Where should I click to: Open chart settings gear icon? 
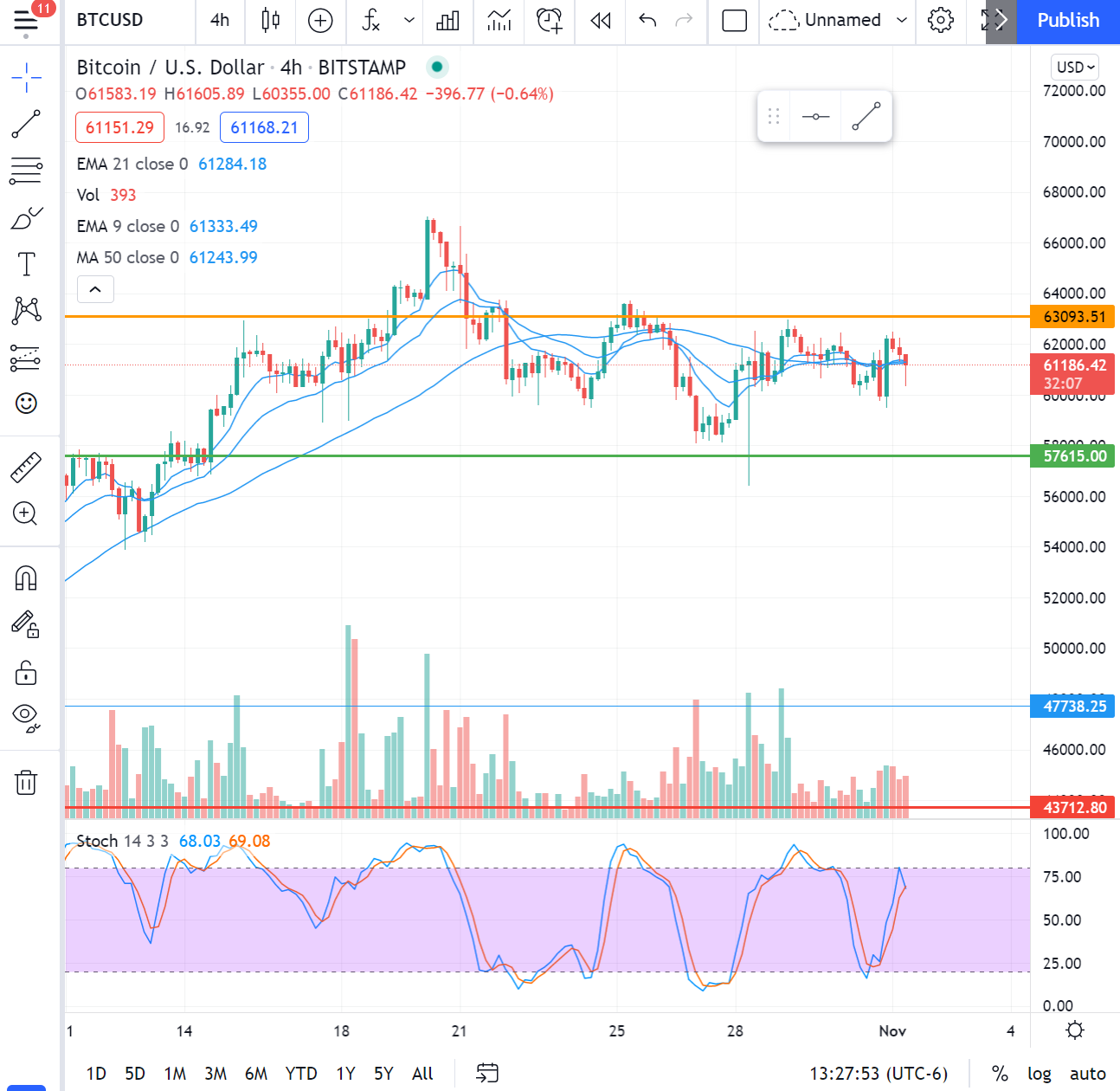tap(941, 20)
